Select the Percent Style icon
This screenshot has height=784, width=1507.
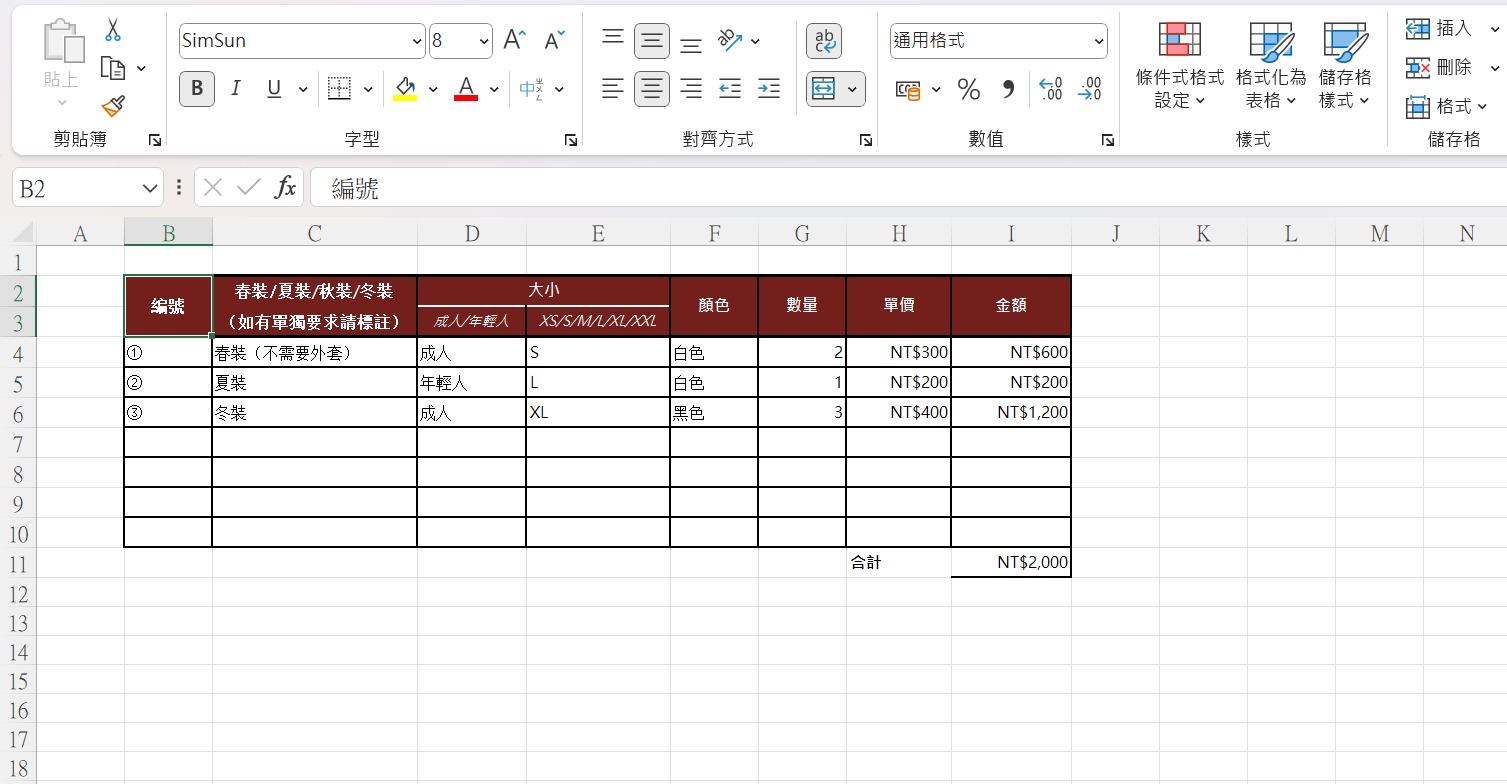click(x=967, y=89)
